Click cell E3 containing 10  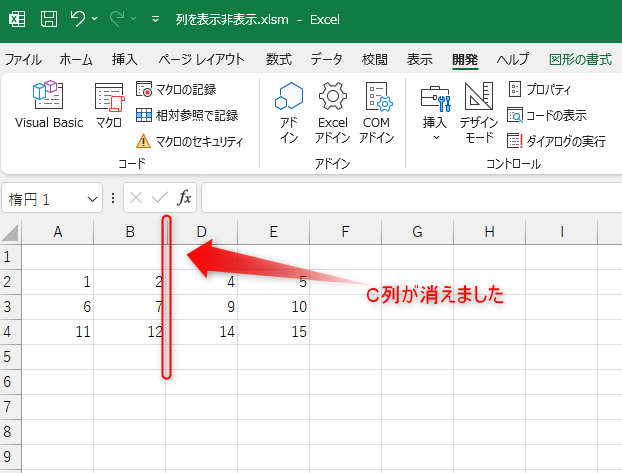274,307
